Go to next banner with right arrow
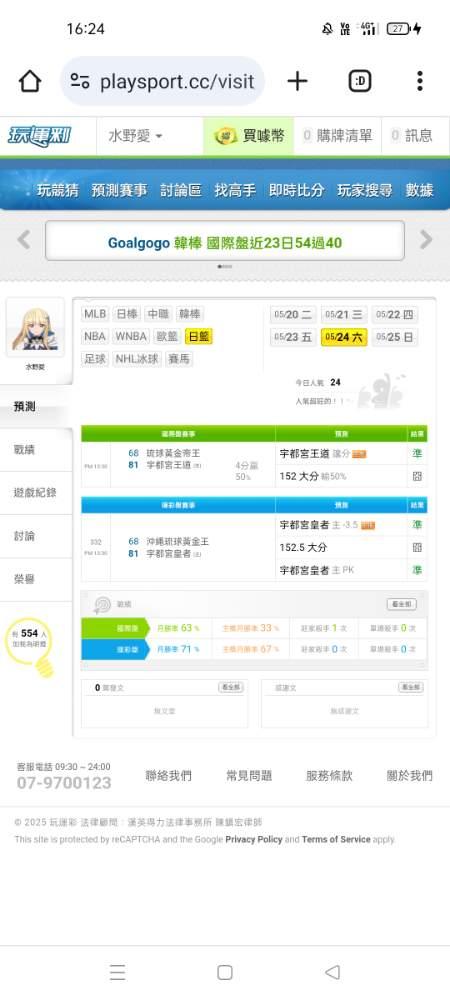 [426, 240]
